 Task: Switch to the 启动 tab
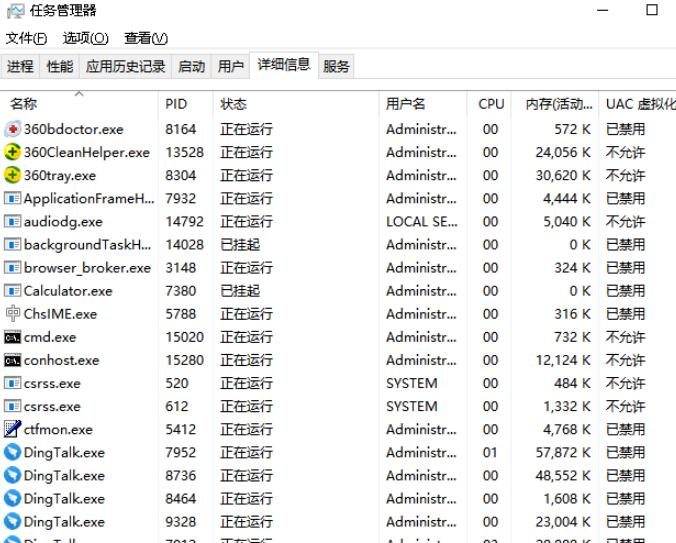pos(191,66)
